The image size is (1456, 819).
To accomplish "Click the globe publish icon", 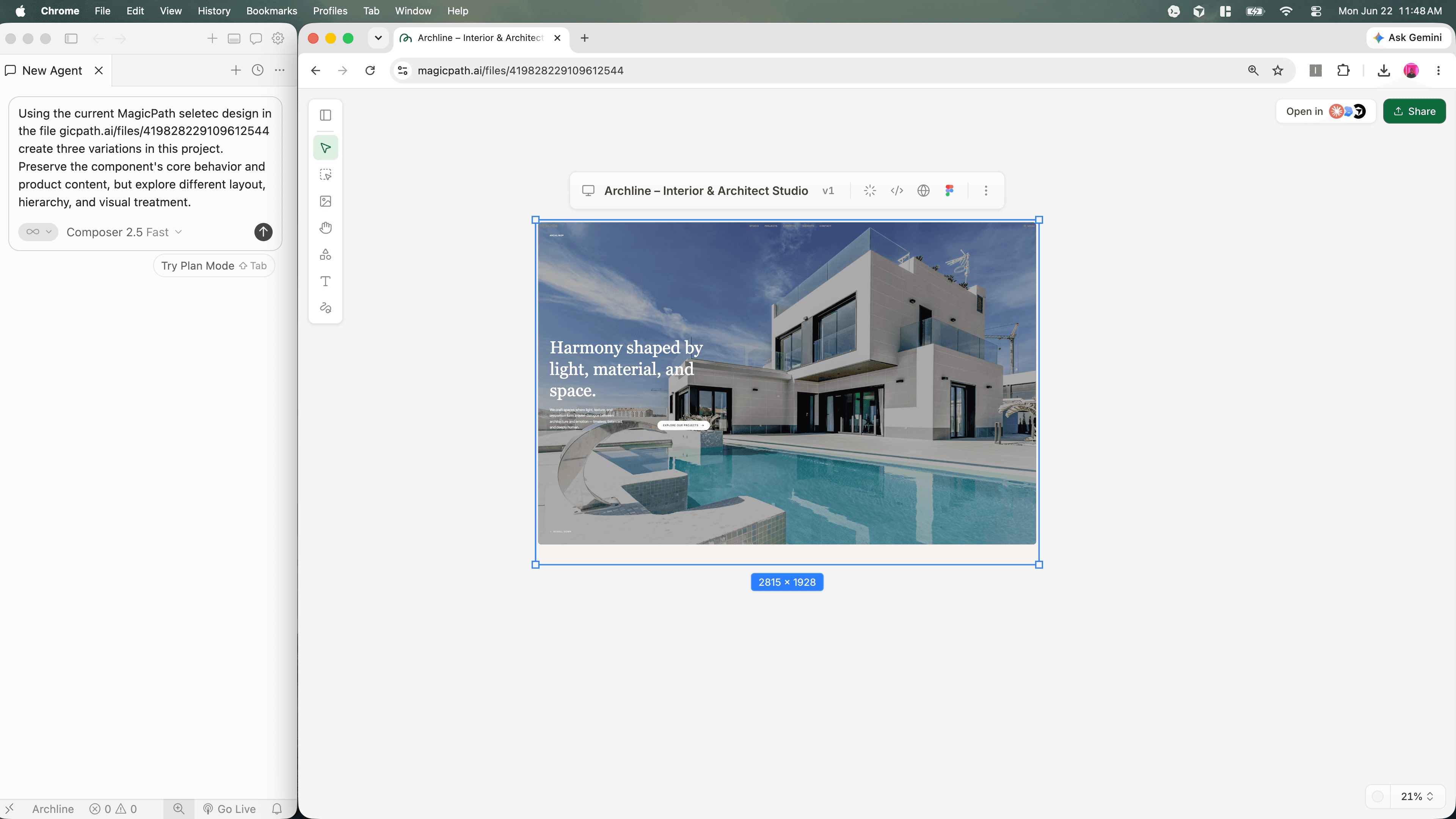I will coord(924,191).
